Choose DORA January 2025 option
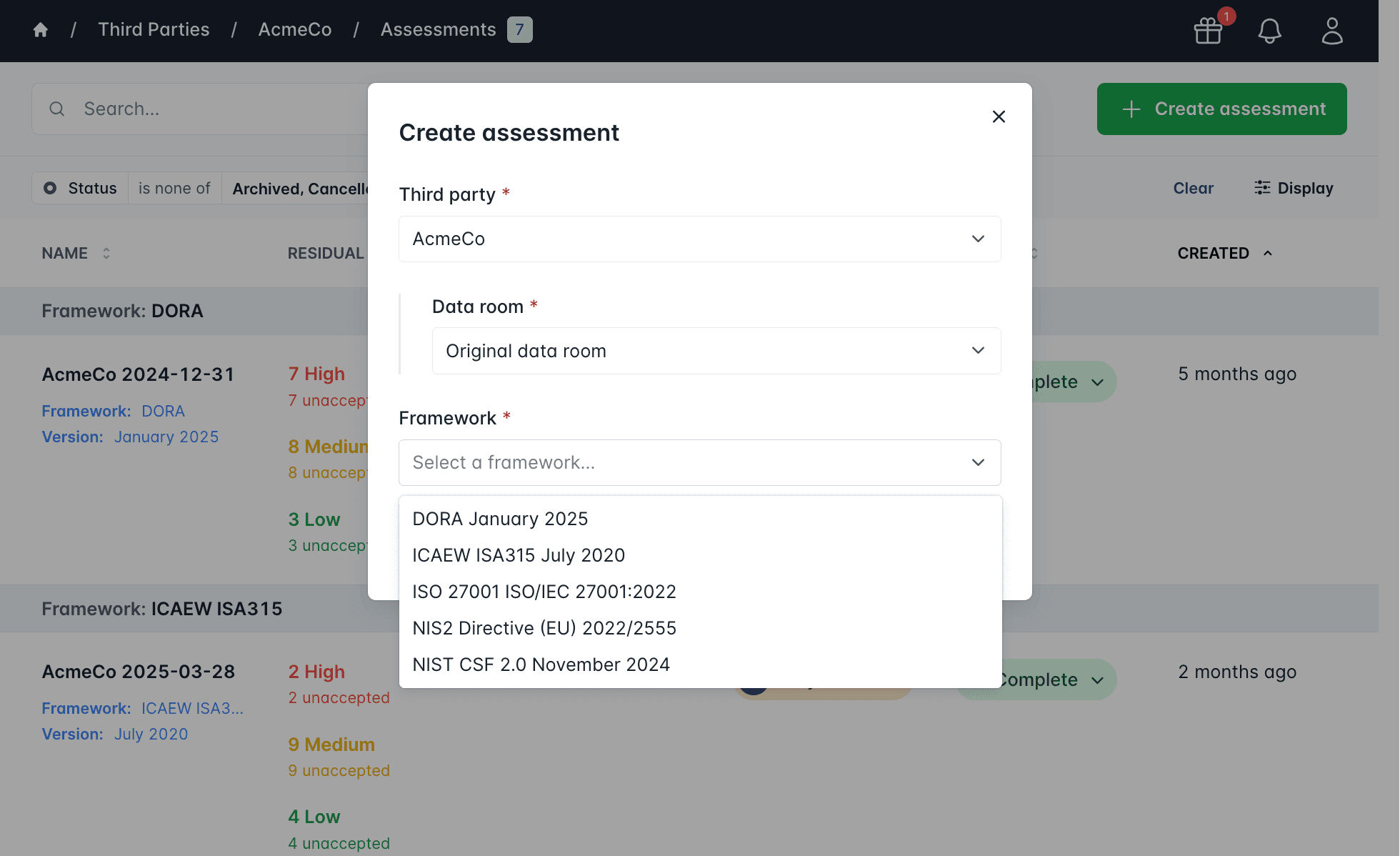Image resolution: width=1400 pixels, height=856 pixels. [500, 519]
